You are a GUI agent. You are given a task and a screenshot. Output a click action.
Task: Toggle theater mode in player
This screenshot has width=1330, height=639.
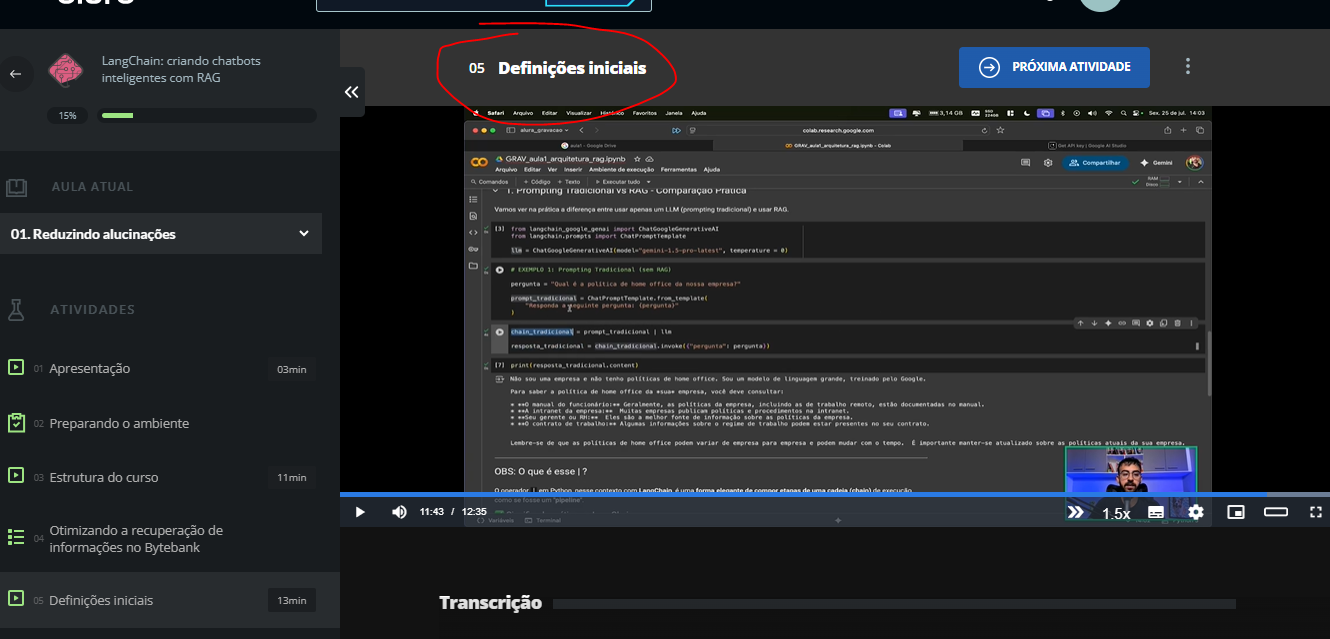(x=1276, y=512)
